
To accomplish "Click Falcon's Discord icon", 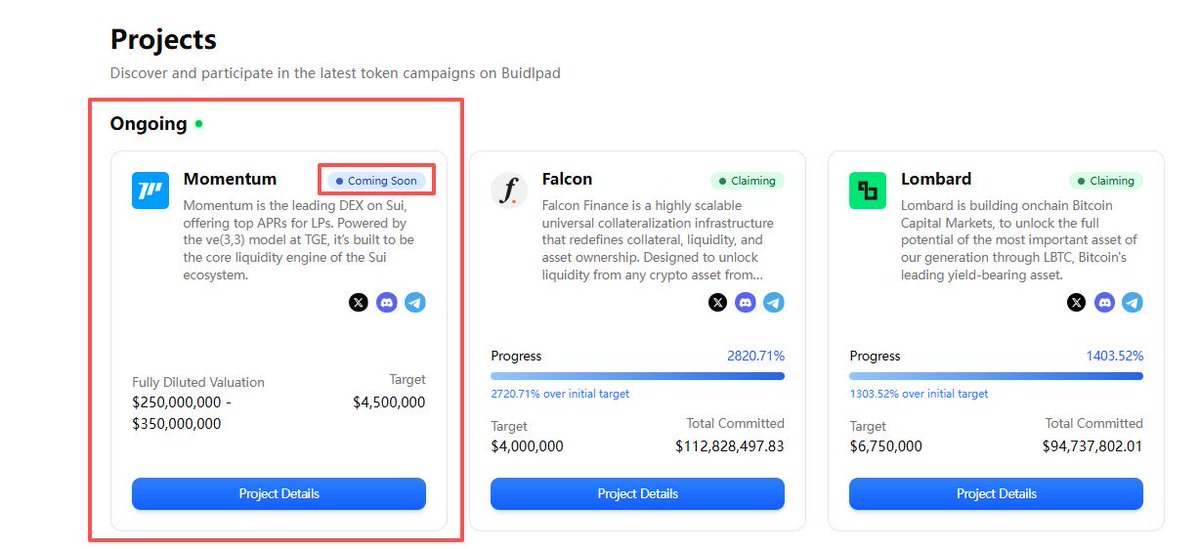I will click(745, 302).
